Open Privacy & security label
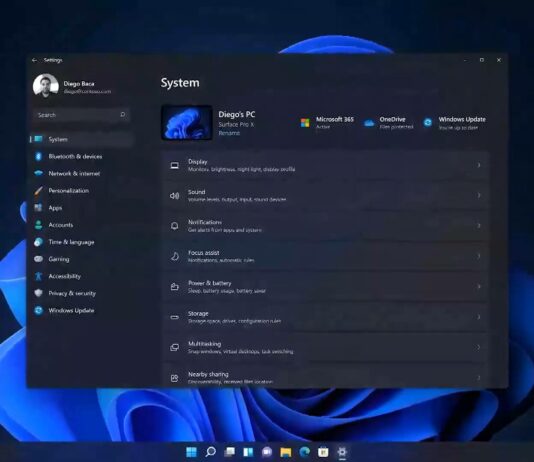This screenshot has height=462, width=534. coord(72,293)
